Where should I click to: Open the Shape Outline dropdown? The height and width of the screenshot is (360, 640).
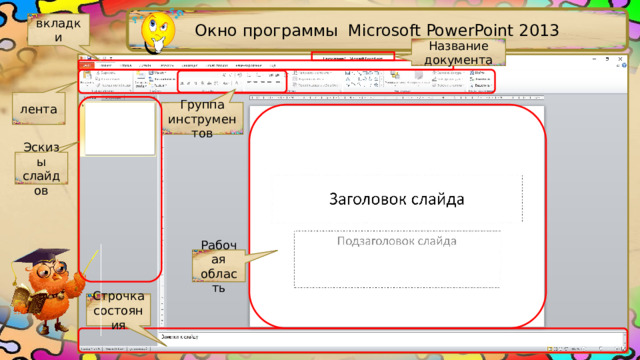click(447, 79)
